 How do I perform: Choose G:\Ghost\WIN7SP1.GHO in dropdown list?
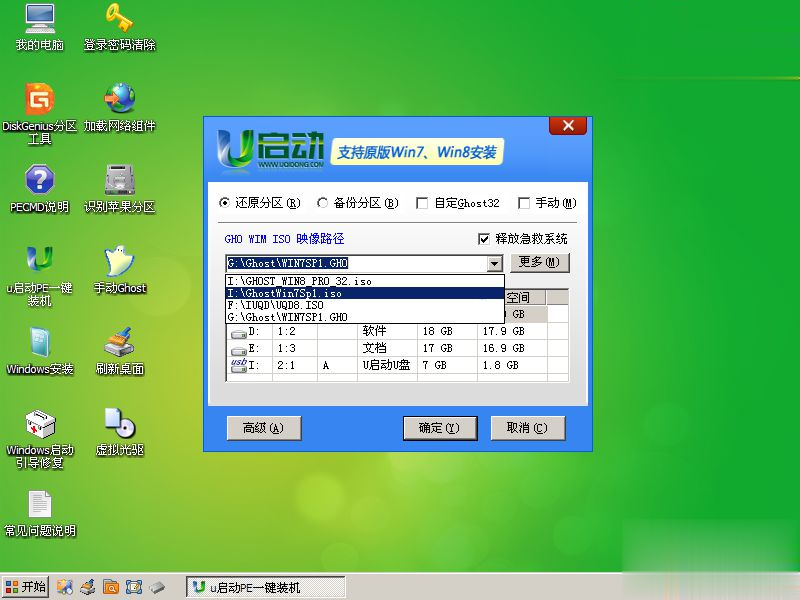pos(365,317)
